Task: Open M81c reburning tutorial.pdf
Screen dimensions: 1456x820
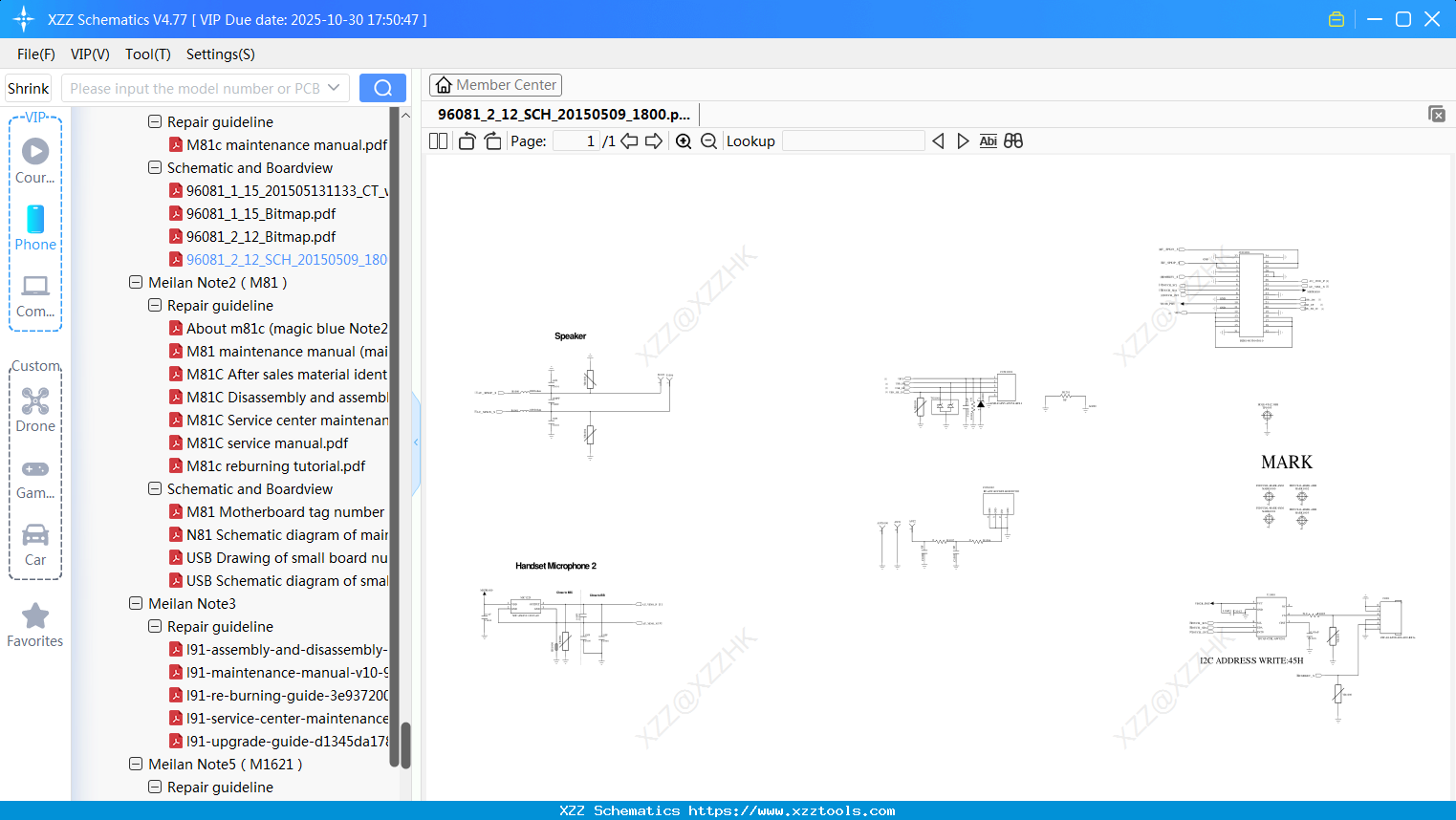Action: pos(276,466)
